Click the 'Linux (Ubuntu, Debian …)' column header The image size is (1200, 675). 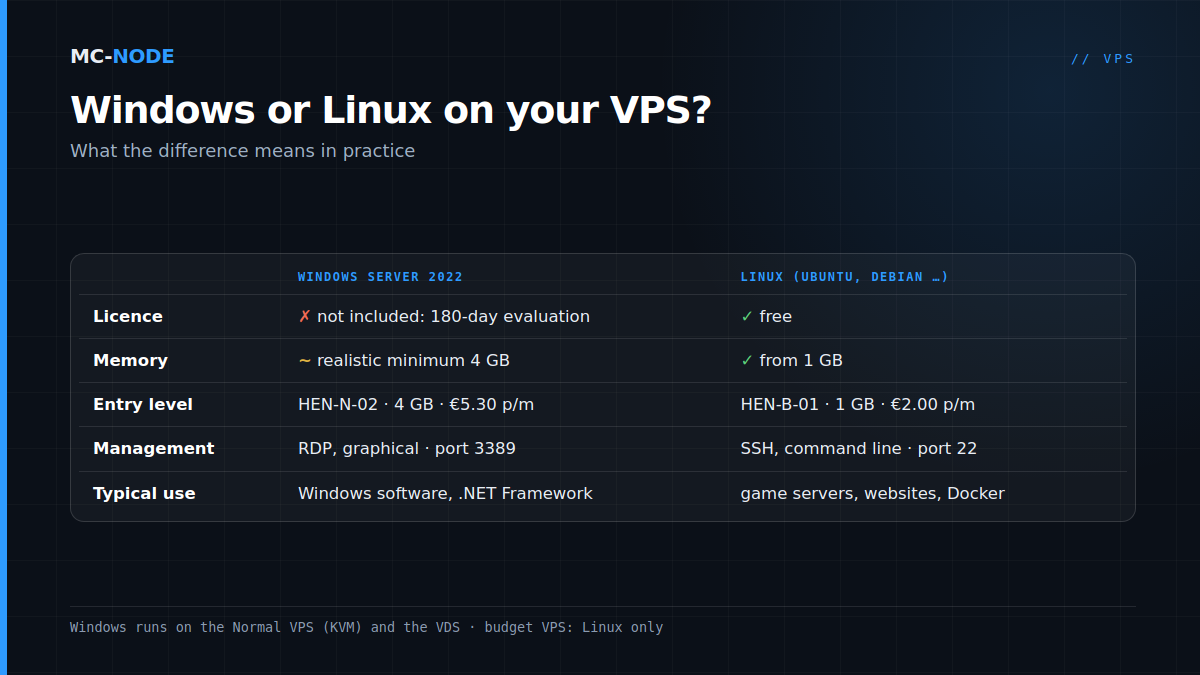click(x=844, y=277)
